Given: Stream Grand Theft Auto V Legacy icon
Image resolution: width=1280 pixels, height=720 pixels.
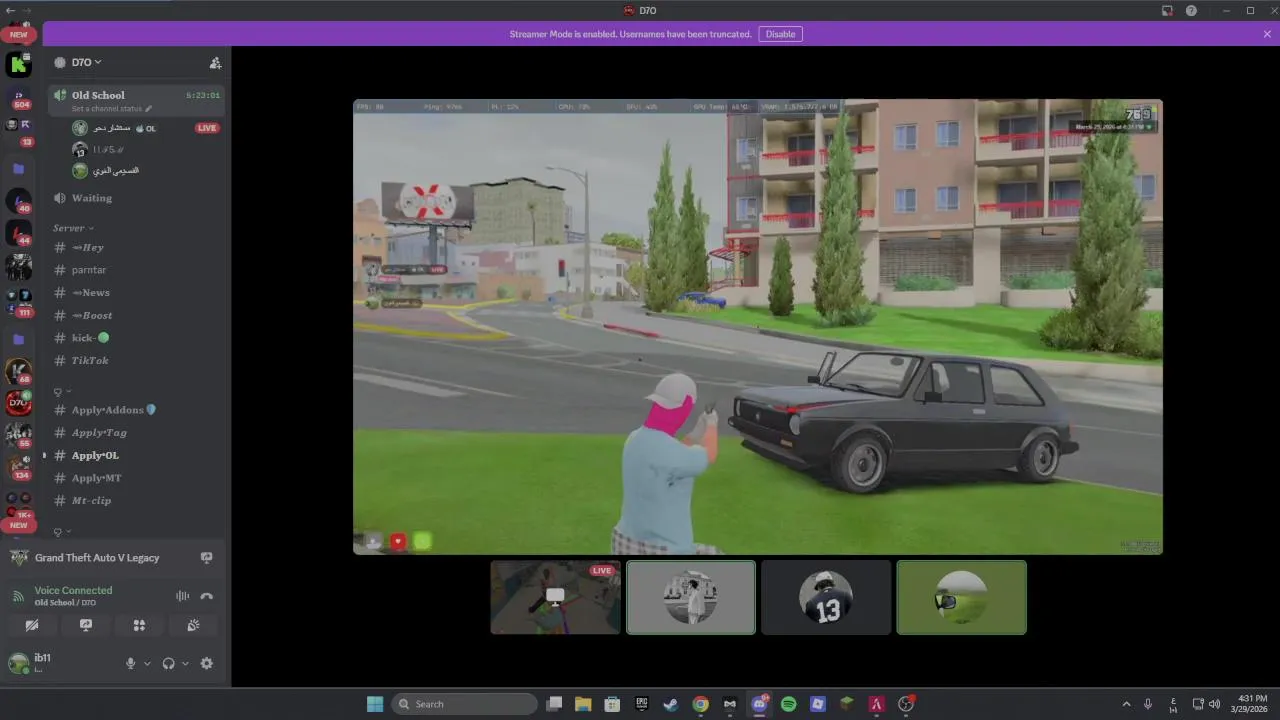Looking at the screenshot, I should (x=207, y=558).
